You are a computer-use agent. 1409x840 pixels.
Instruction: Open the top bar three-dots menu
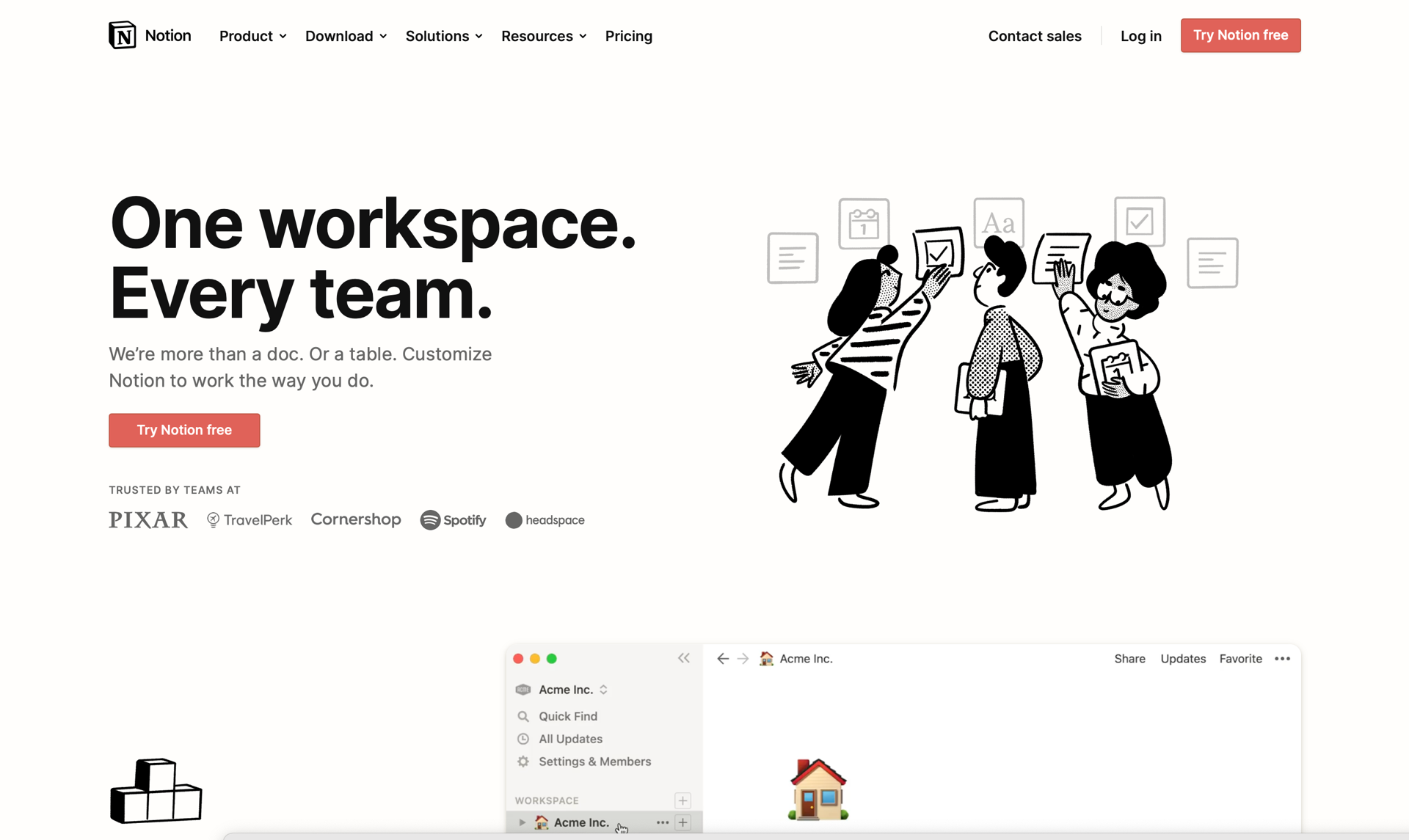coord(1283,659)
